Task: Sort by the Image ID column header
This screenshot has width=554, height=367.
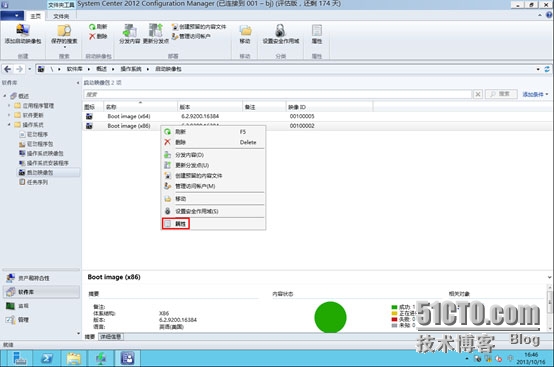Action: [x=329, y=107]
